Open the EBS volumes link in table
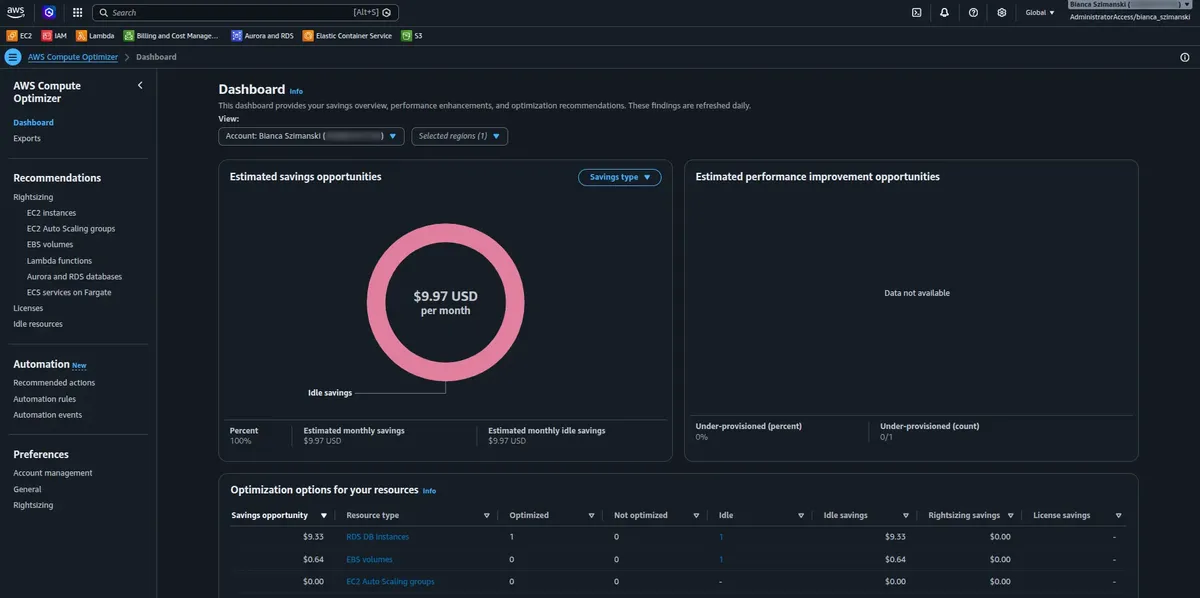 point(369,559)
